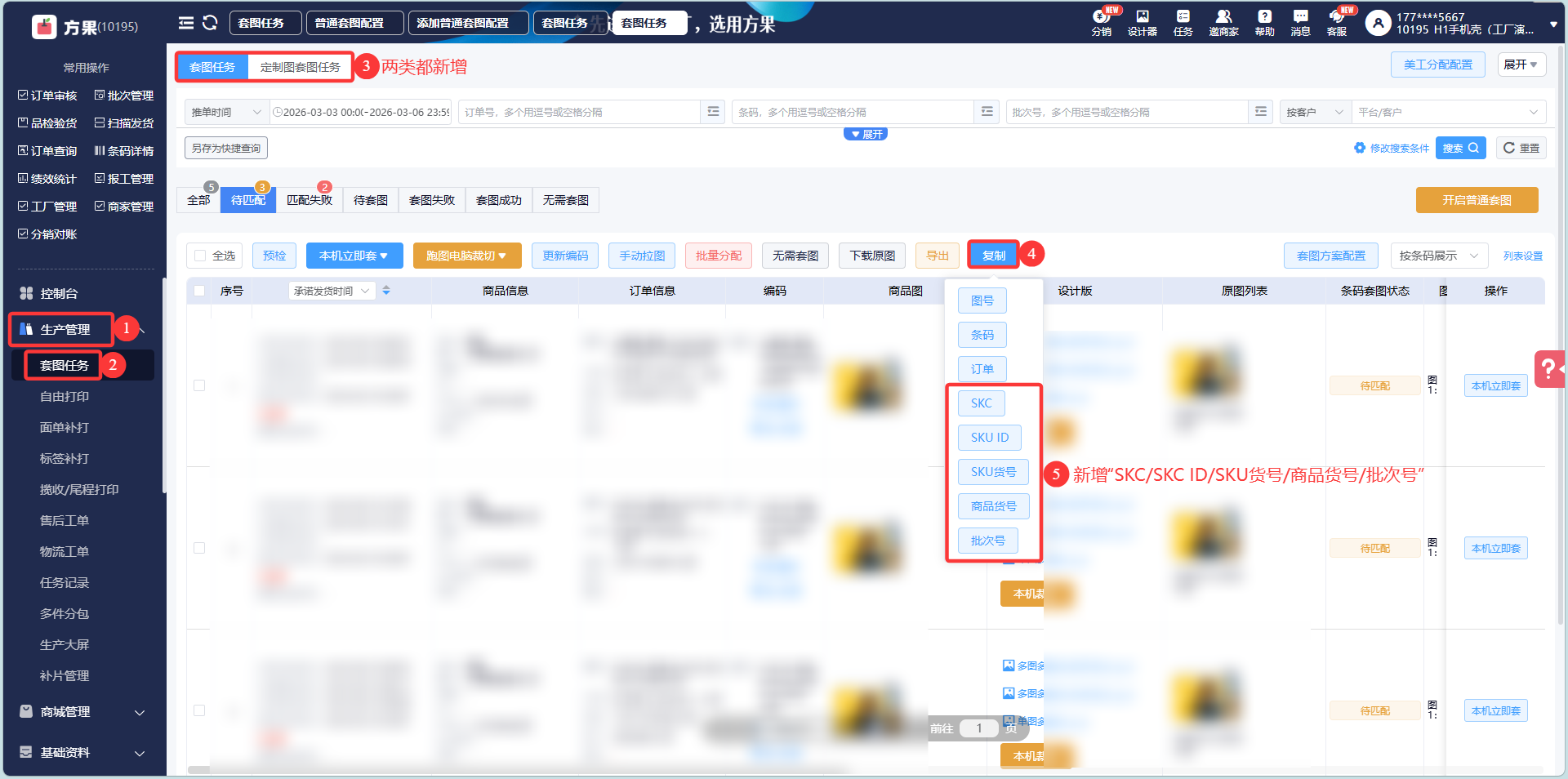Click the 重置 reset button
The height and width of the screenshot is (779, 1568).
1521,148
